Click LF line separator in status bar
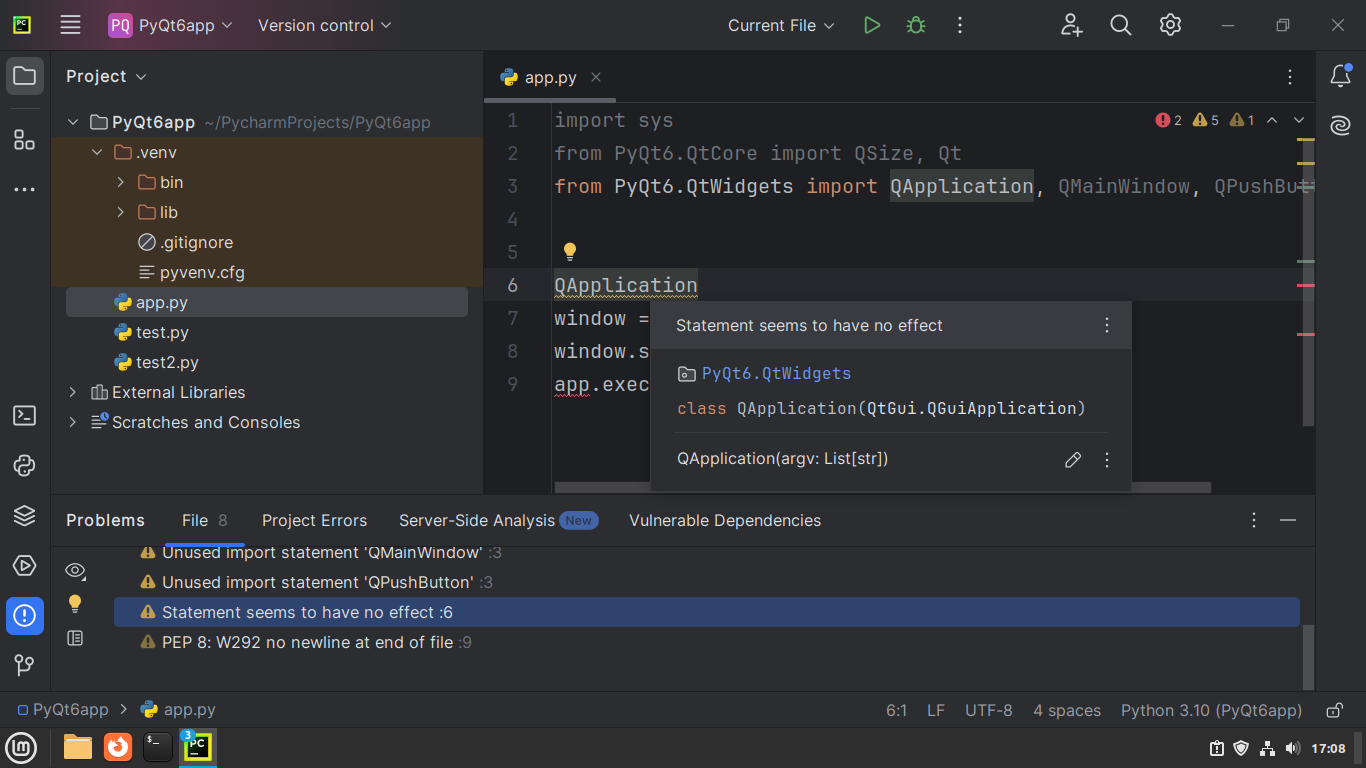Viewport: 1366px width, 768px height. pos(935,710)
